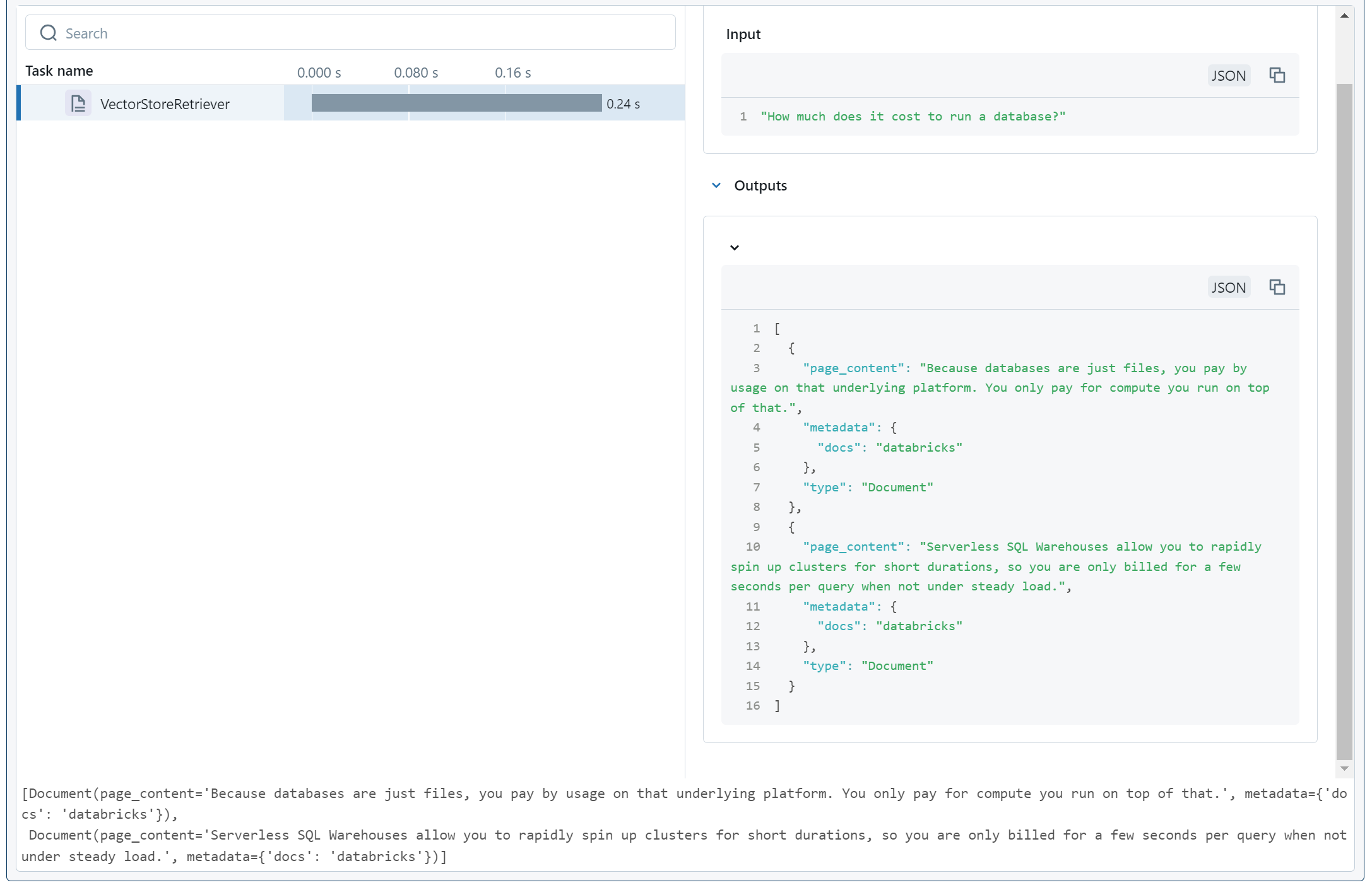The height and width of the screenshot is (885, 1372).
Task: Open the Input section JSON format selector
Action: pyautogui.click(x=1228, y=76)
